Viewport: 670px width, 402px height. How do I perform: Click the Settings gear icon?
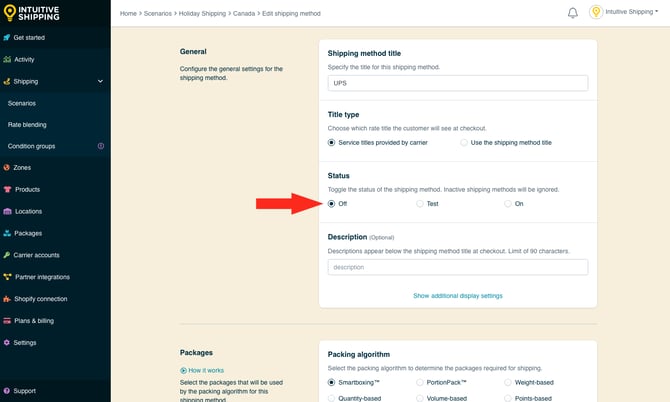pyautogui.click(x=7, y=342)
